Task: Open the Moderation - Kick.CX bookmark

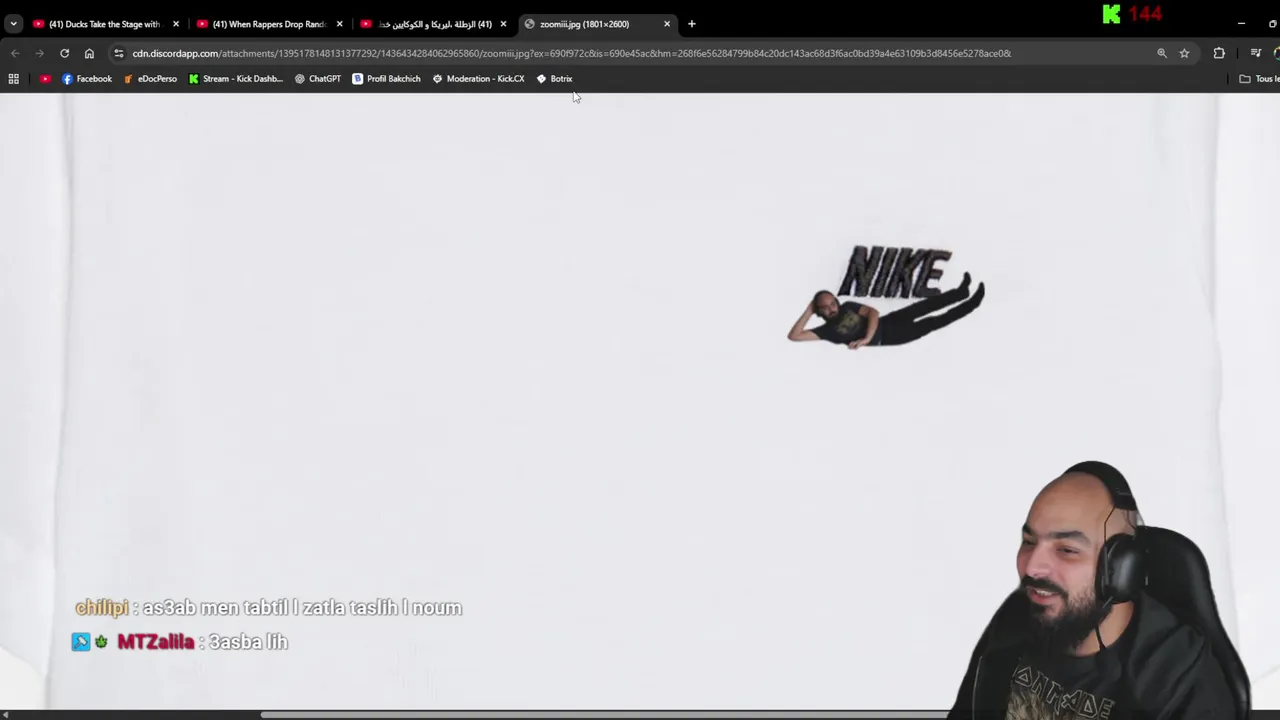Action: click(478, 78)
